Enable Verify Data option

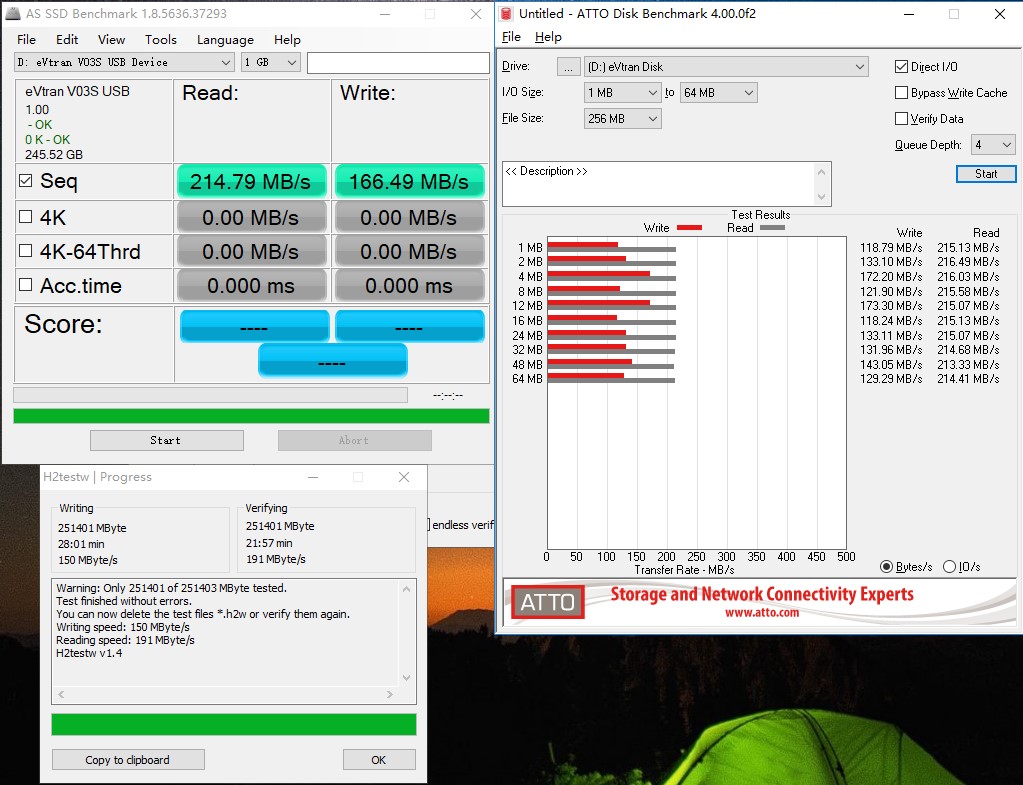pos(902,119)
